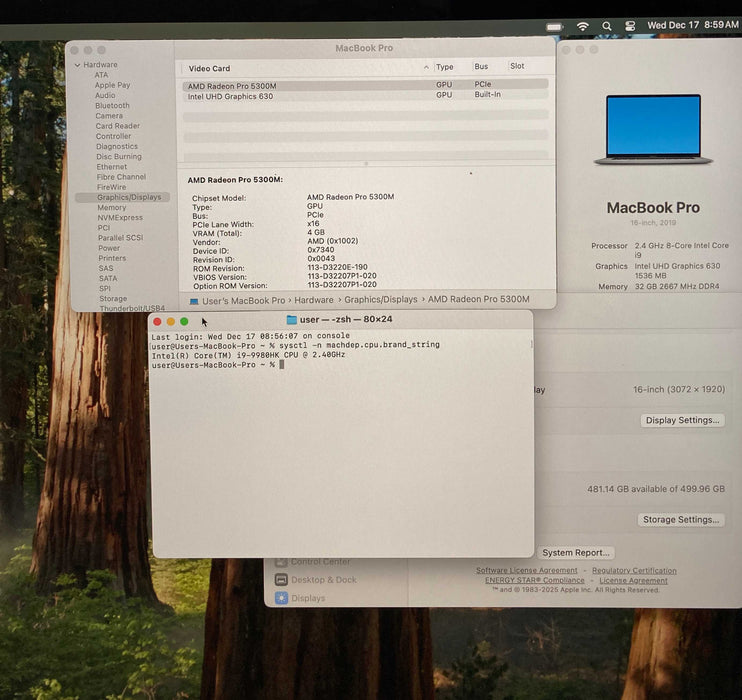Click the MacBook Pro laptop image
742x700 pixels.
653,129
